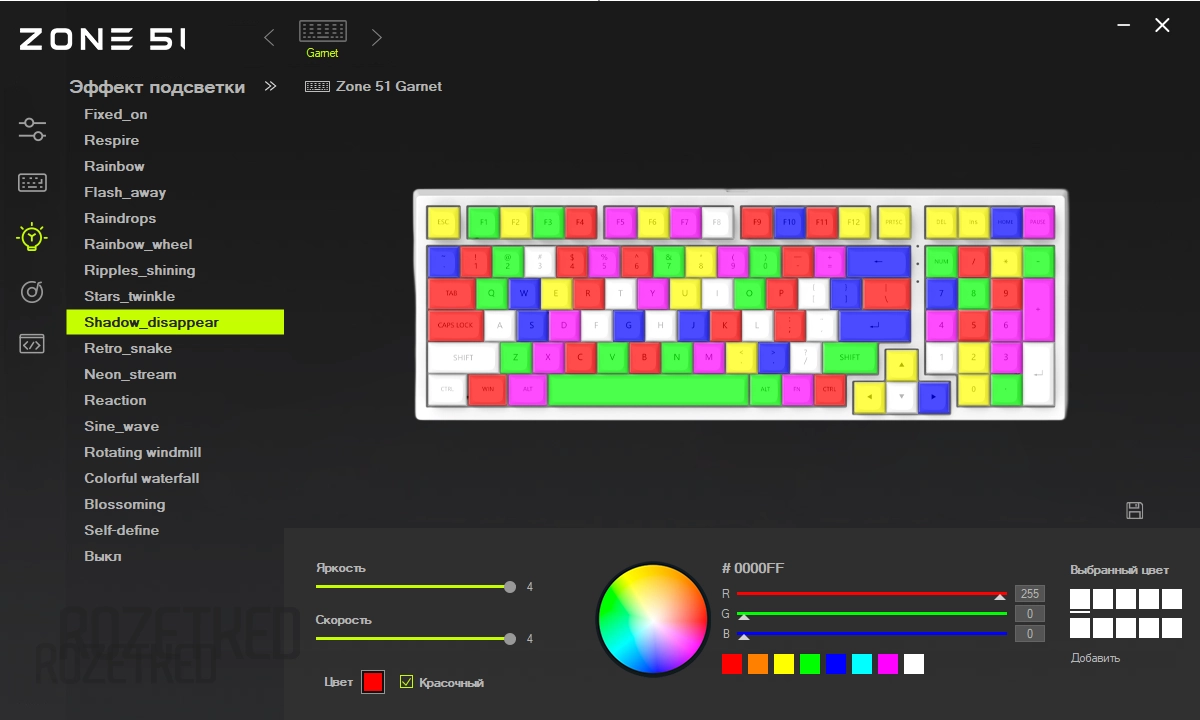The height and width of the screenshot is (720, 1200).
Task: Open the sliders settings icon in the sidebar
Action: coord(32,129)
